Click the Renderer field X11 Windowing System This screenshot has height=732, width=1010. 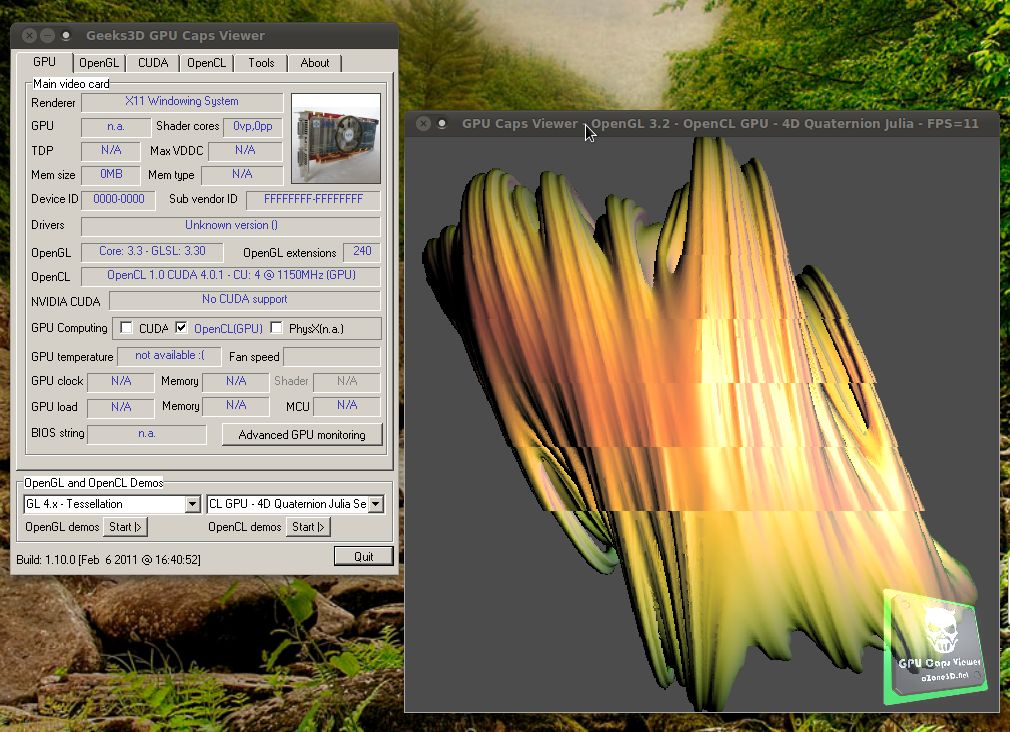[182, 102]
